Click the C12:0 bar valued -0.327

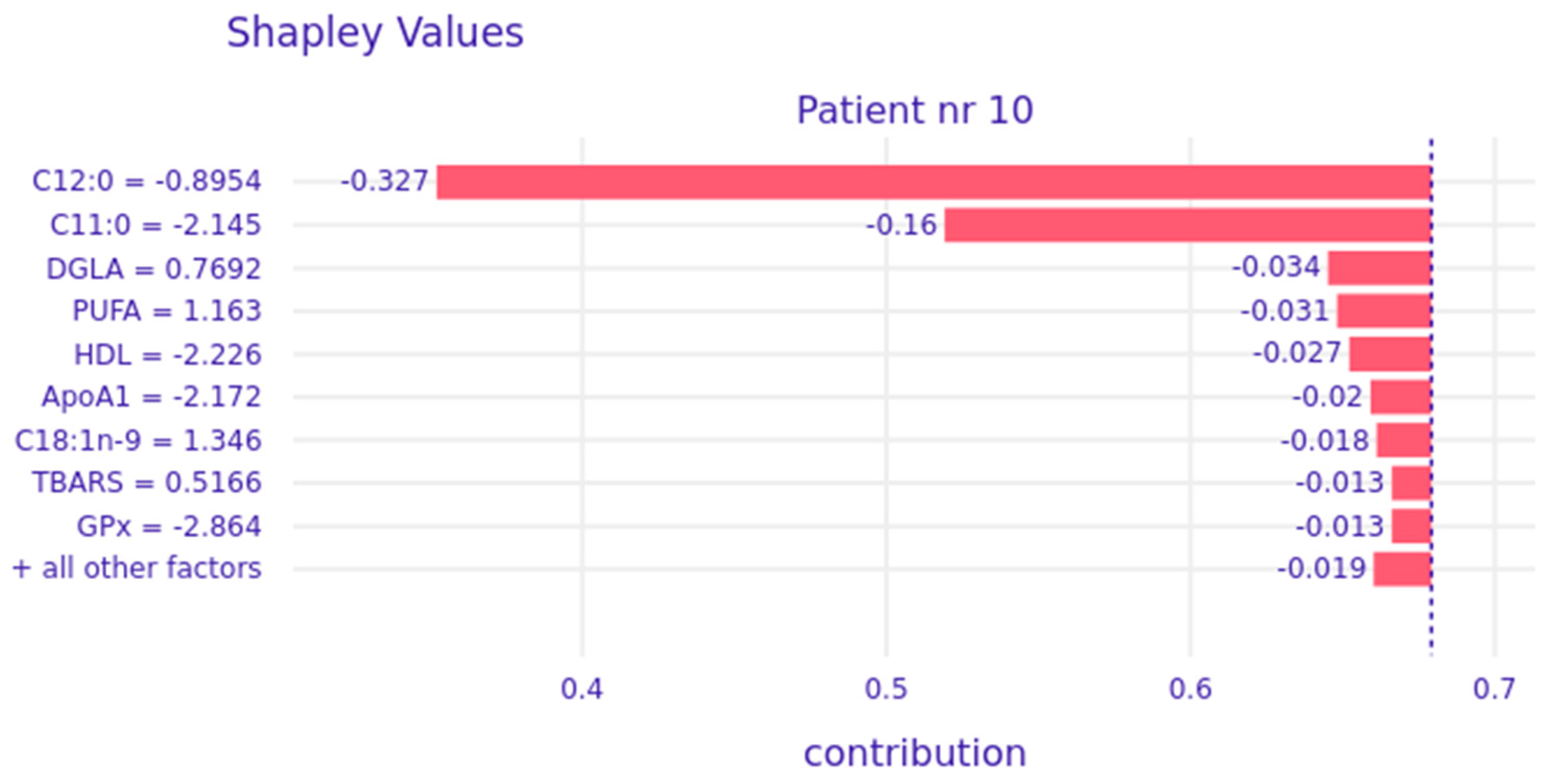click(x=934, y=182)
